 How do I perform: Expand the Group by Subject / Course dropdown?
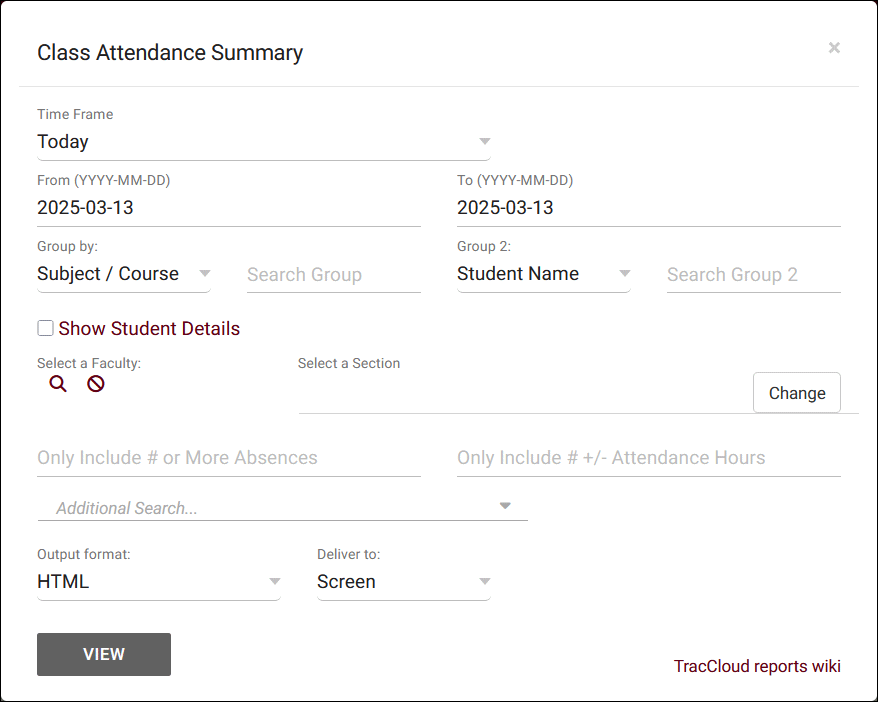click(124, 274)
